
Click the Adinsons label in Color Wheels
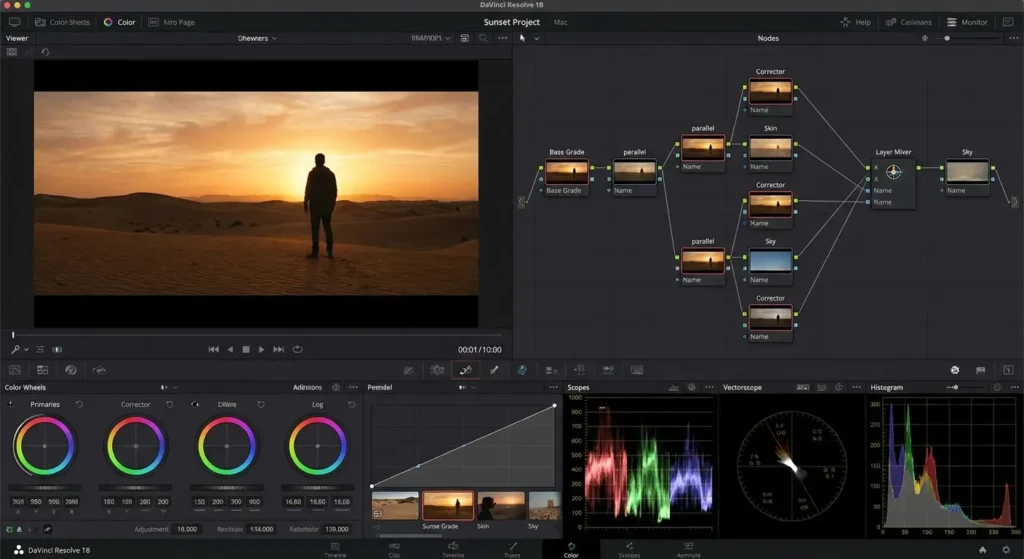tap(307, 387)
